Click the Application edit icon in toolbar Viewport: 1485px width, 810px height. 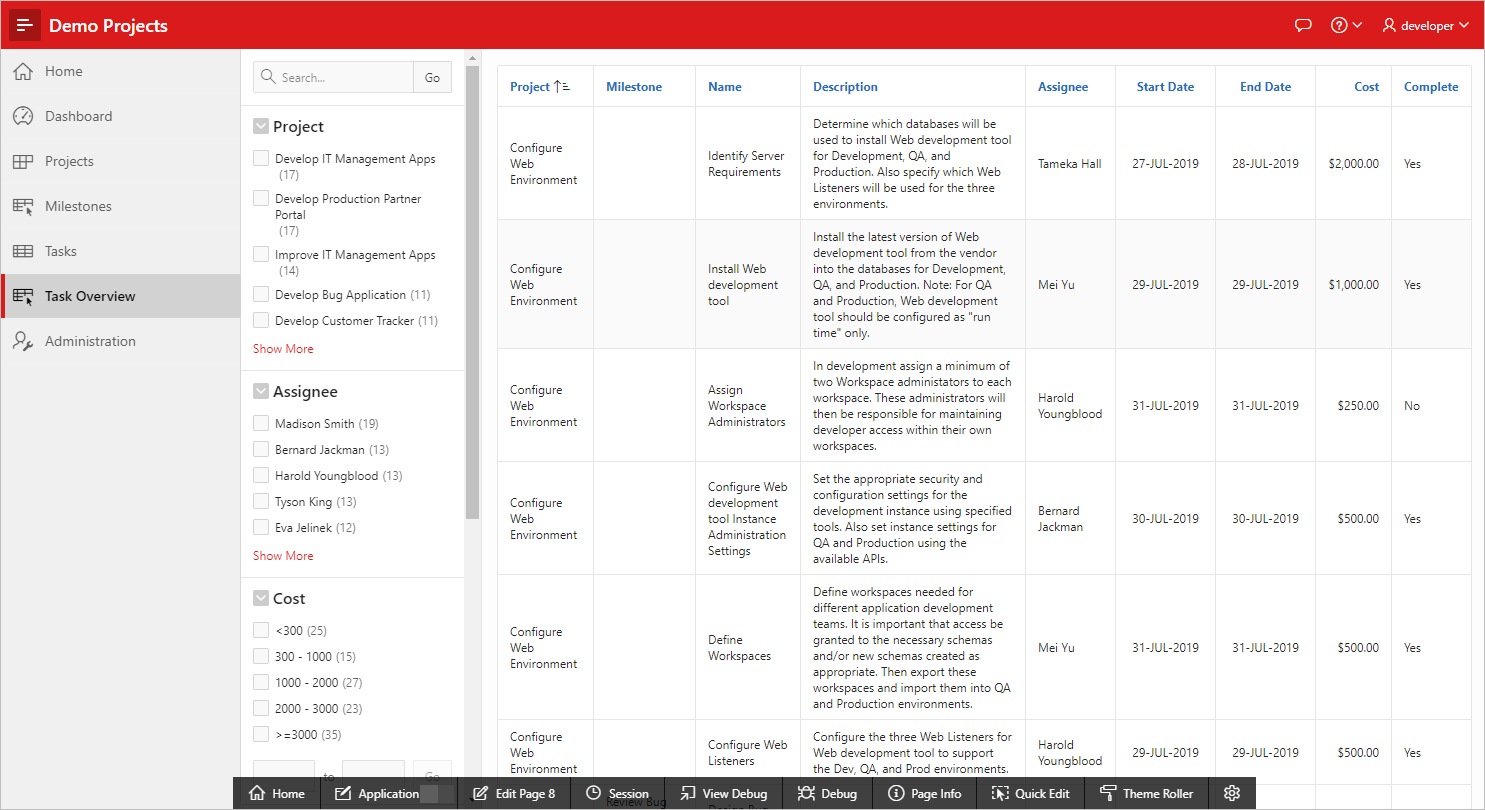[343, 793]
